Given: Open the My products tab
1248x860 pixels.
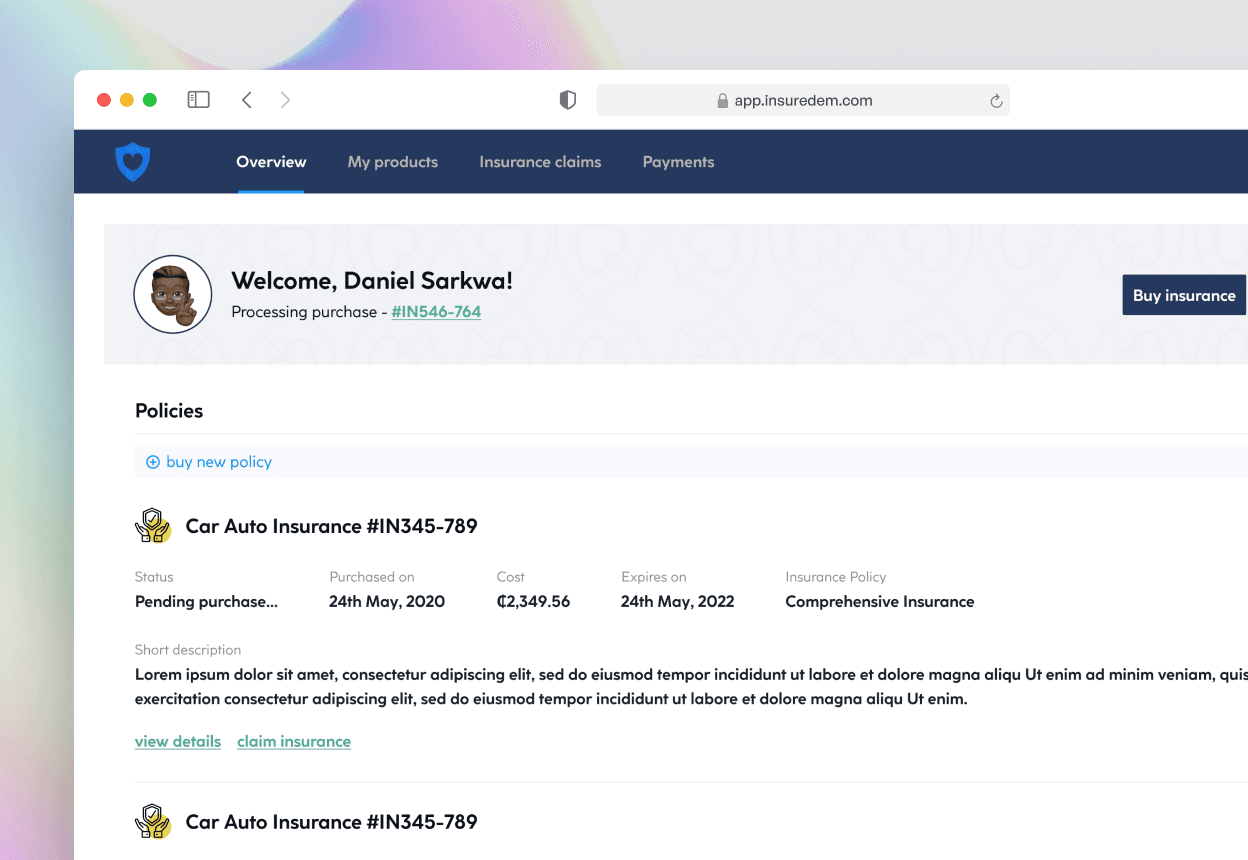Looking at the screenshot, I should point(392,162).
